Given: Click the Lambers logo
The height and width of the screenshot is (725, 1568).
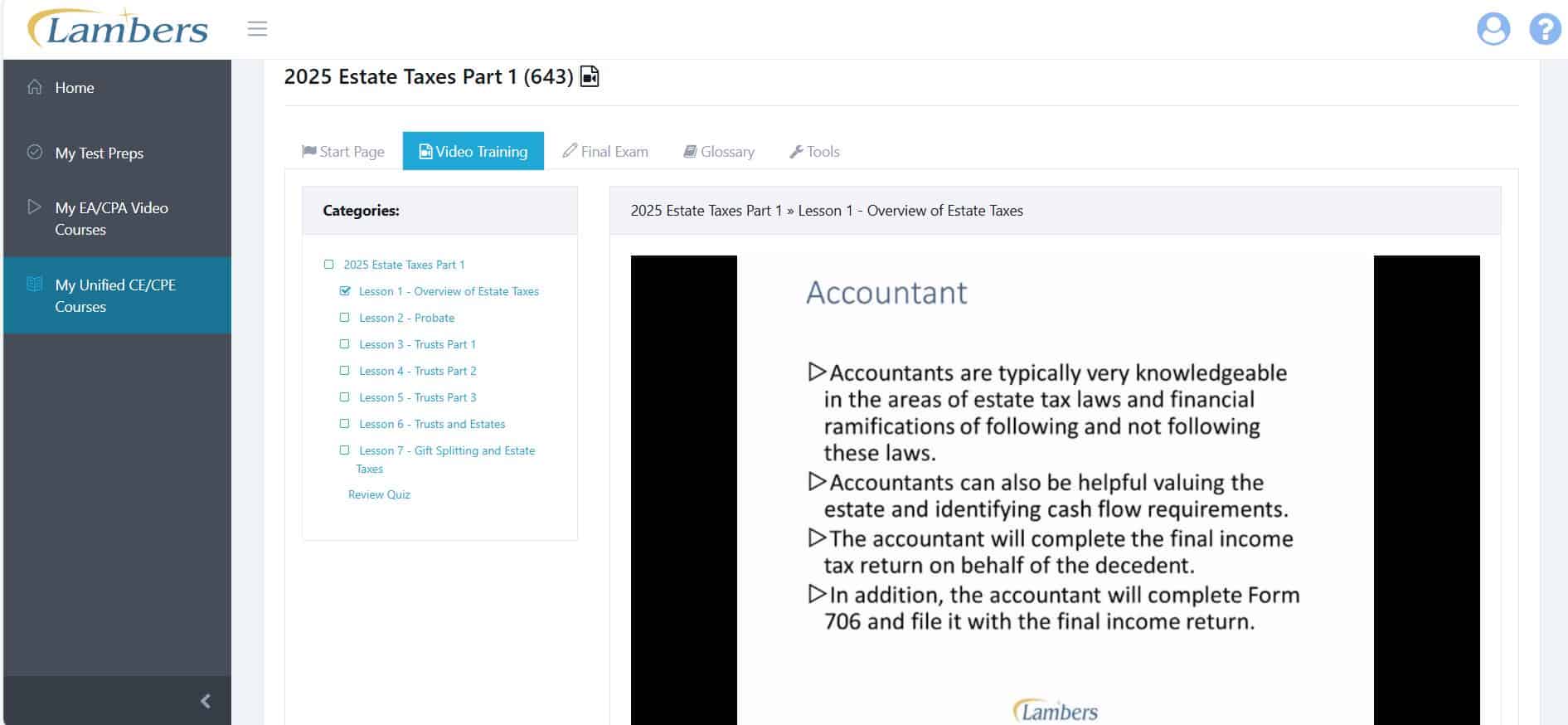Looking at the screenshot, I should [118, 29].
